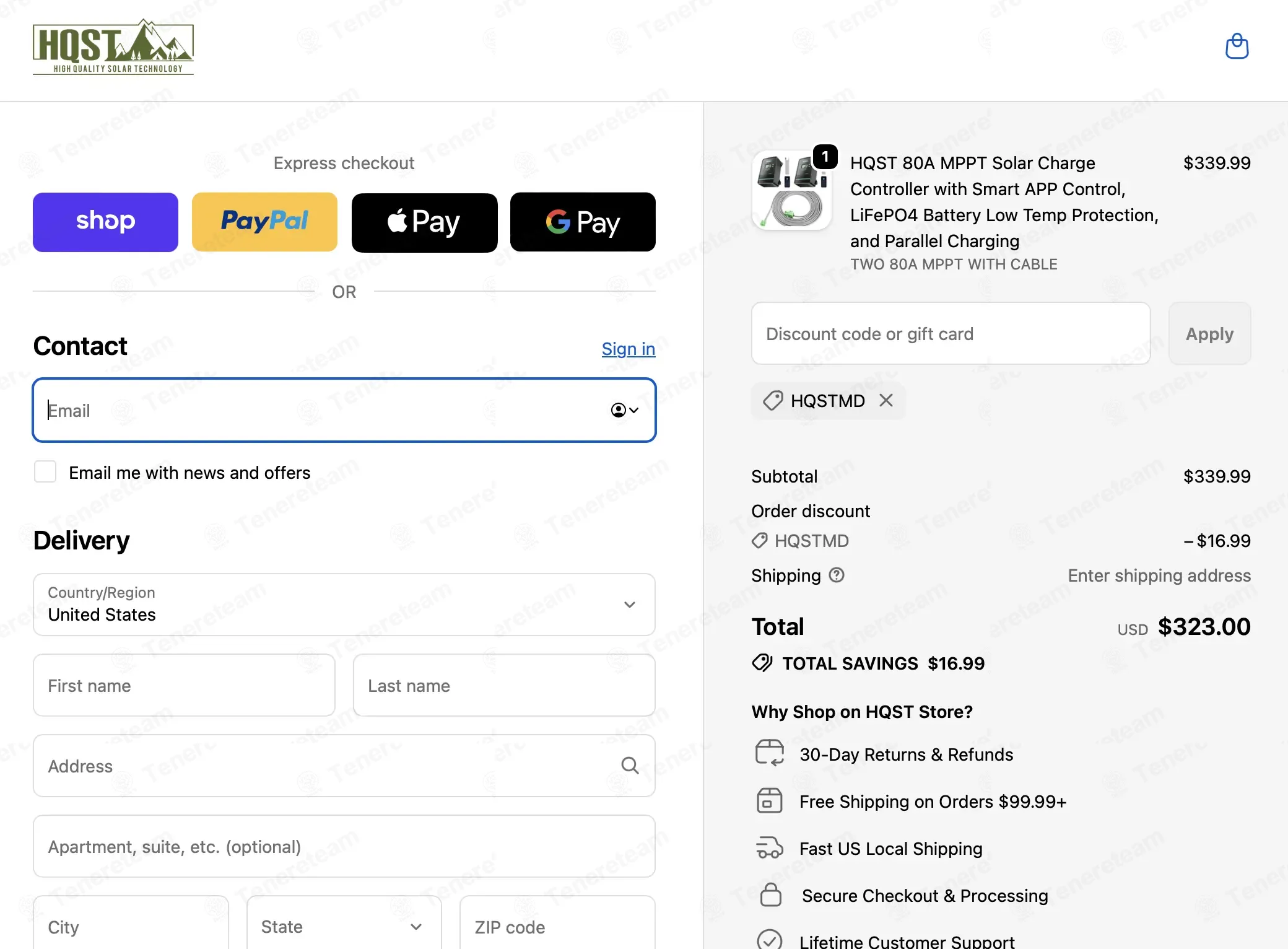The height and width of the screenshot is (949, 1288).
Task: Click the Subtotal $339.99 amount
Action: click(1217, 476)
